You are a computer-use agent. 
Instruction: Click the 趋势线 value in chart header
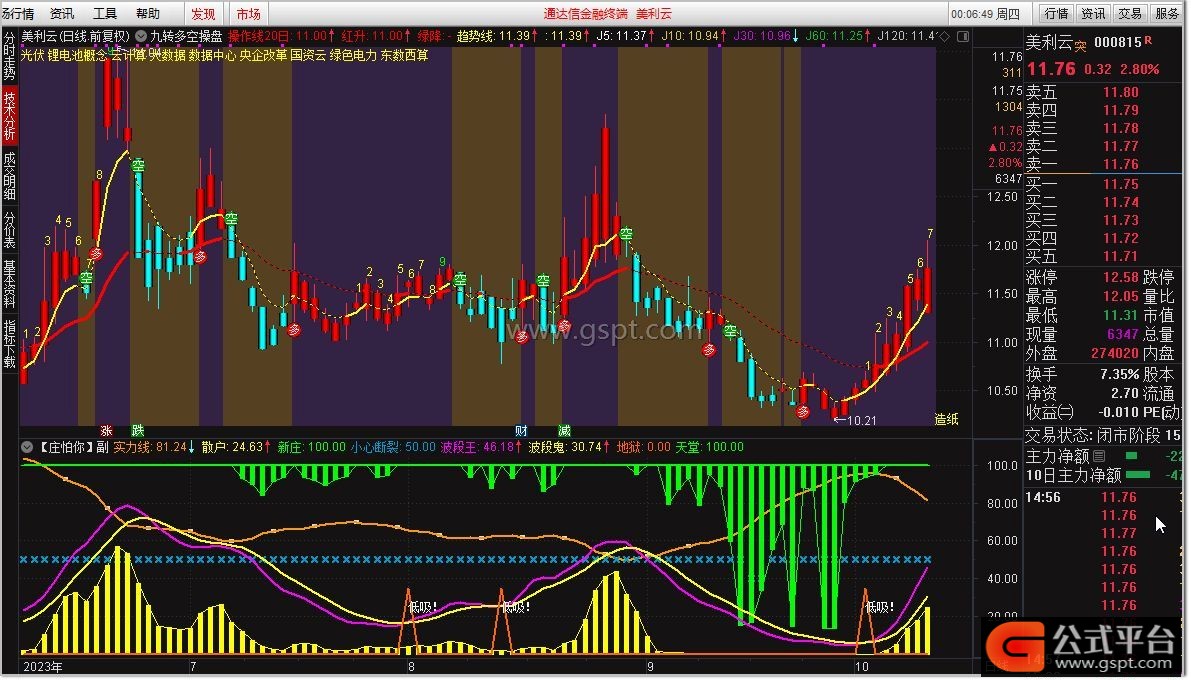514,36
